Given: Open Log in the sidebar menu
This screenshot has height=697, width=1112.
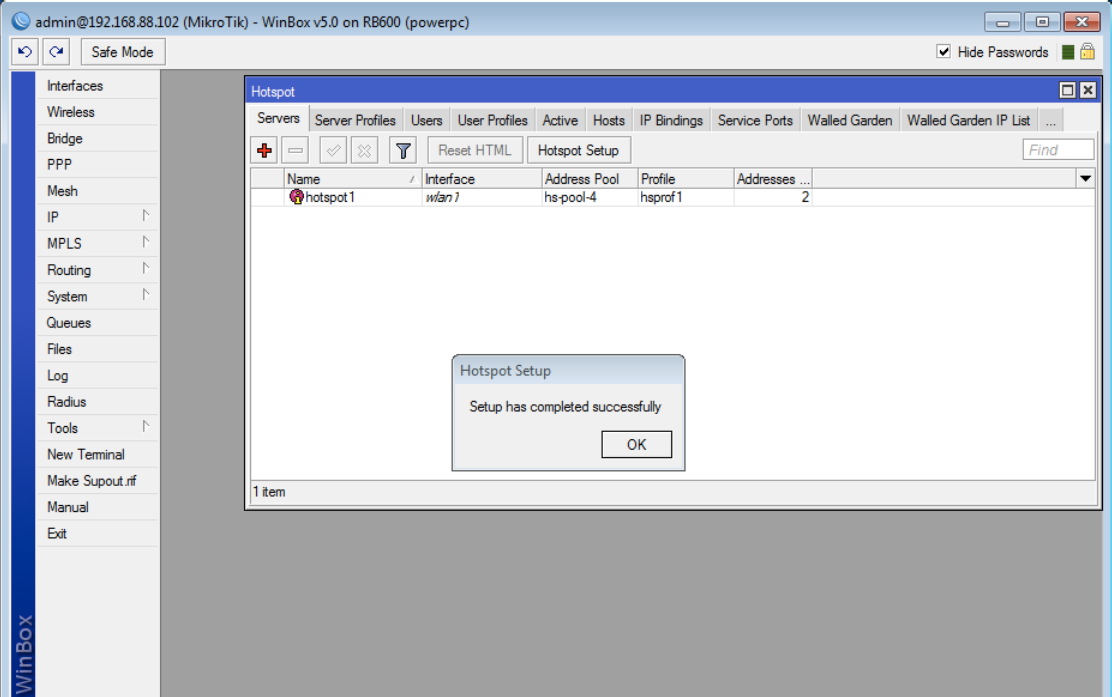Looking at the screenshot, I should [96, 375].
